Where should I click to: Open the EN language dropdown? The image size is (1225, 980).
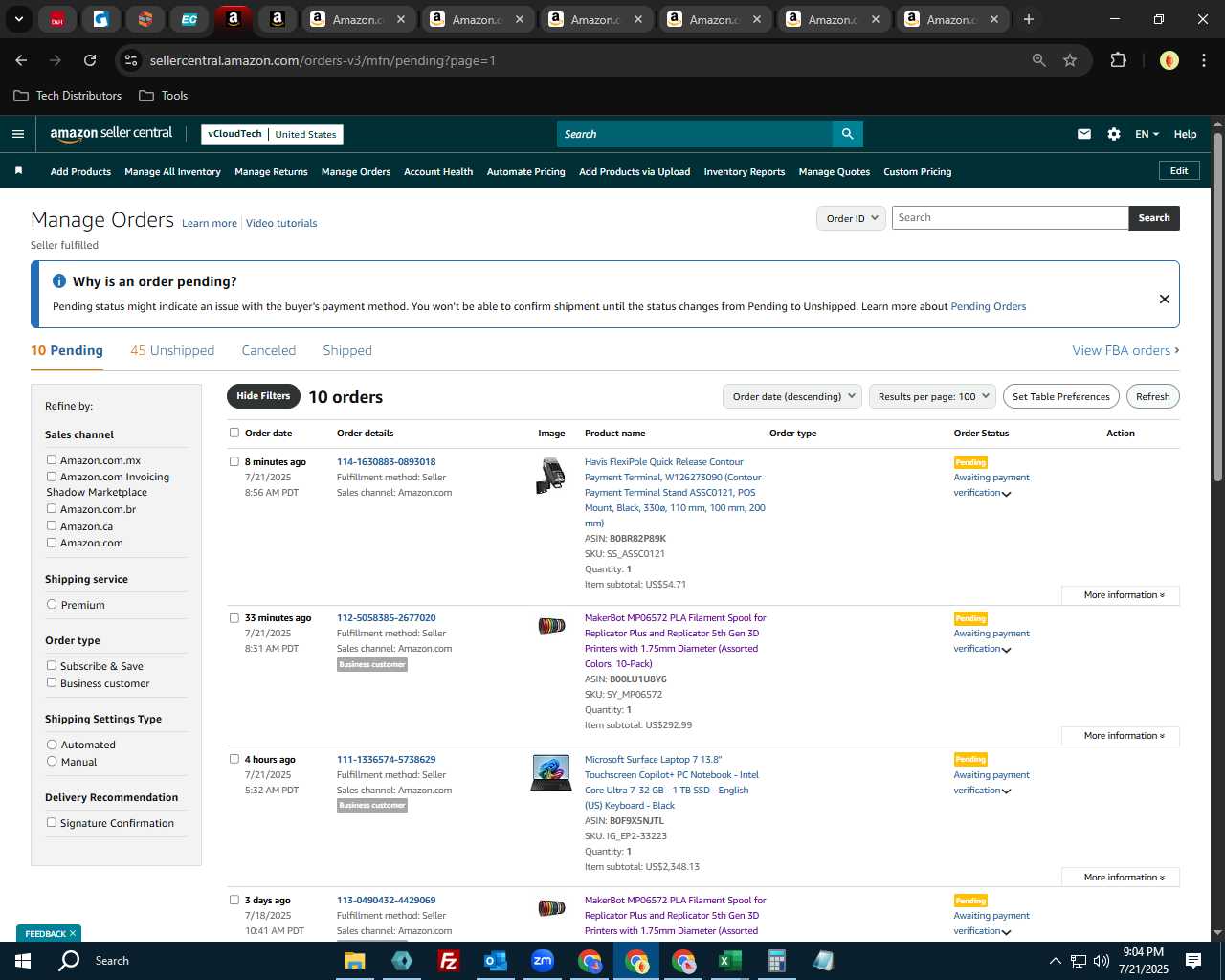pos(1147,134)
